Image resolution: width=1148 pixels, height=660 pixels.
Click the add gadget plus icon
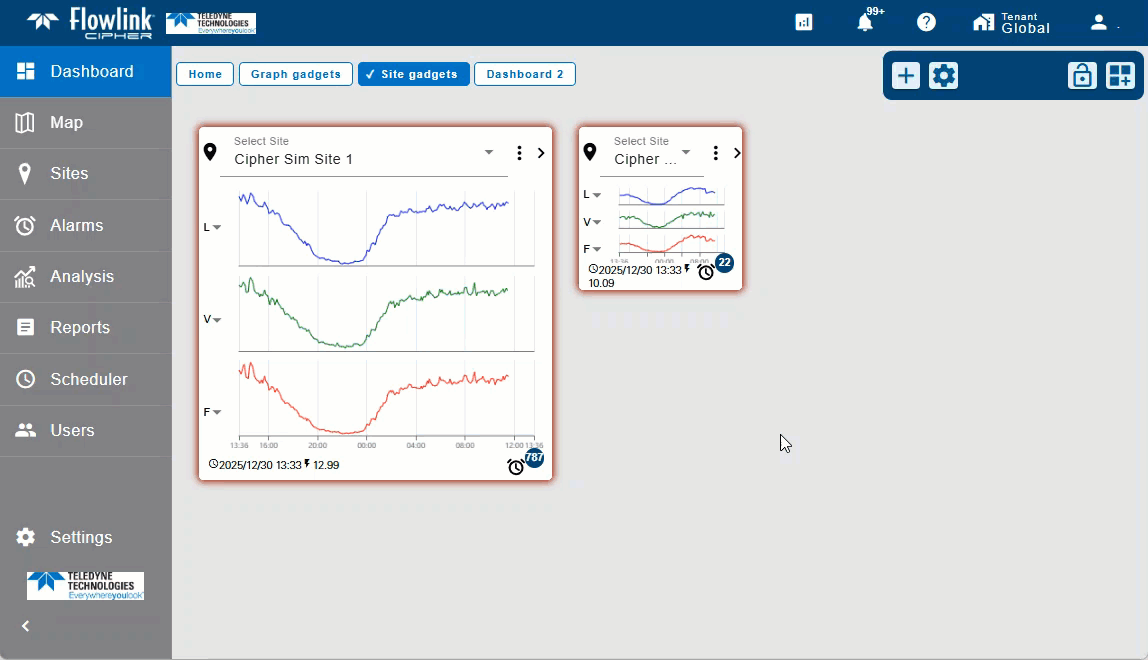pos(905,76)
